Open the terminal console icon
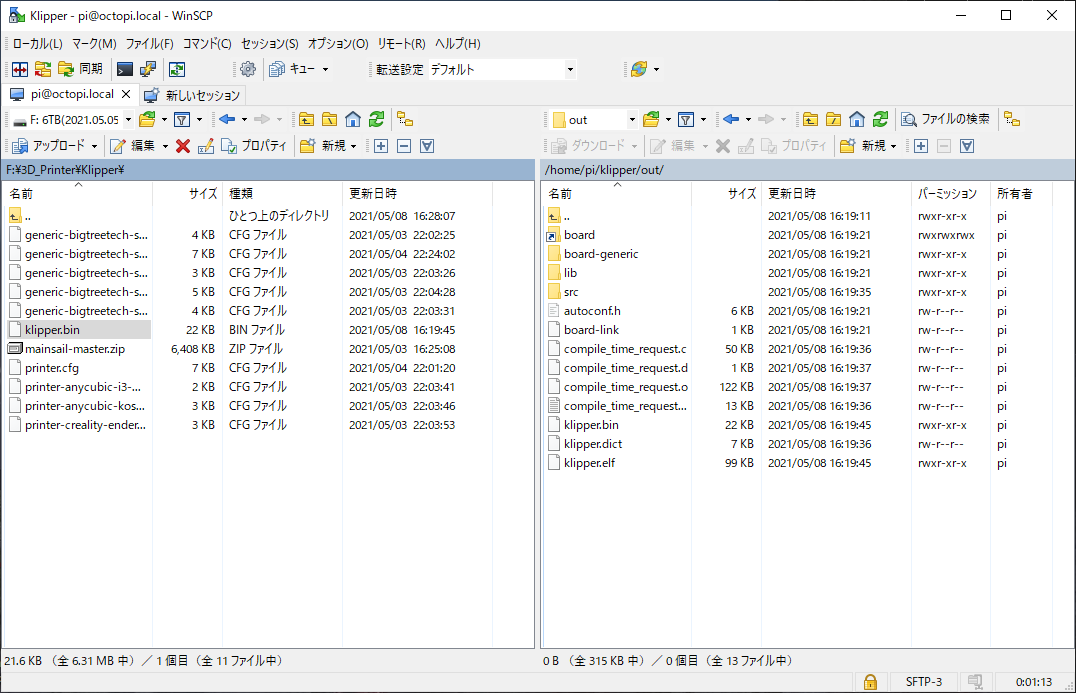The height and width of the screenshot is (693, 1076). tap(125, 69)
